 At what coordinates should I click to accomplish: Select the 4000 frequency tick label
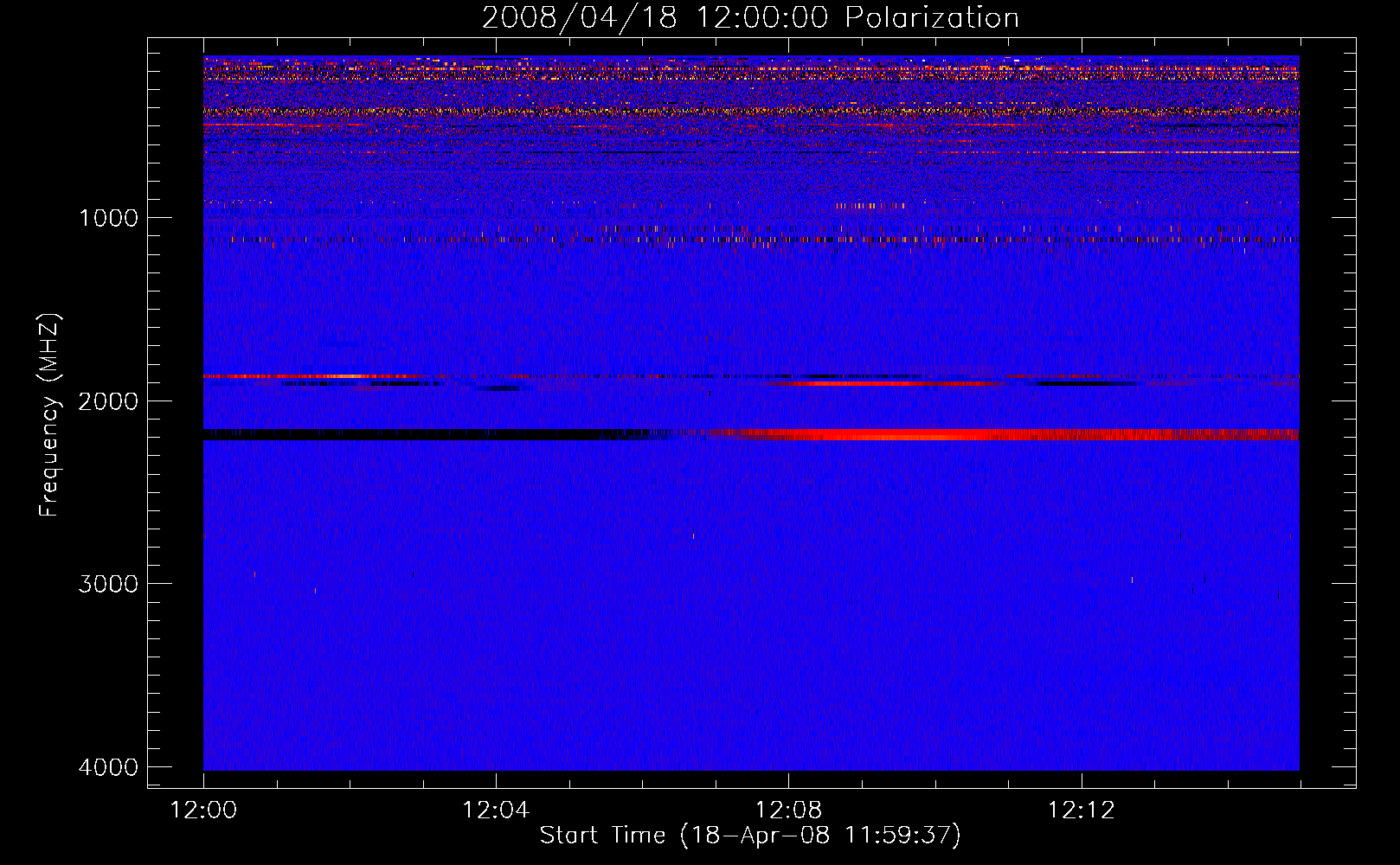coord(108,767)
